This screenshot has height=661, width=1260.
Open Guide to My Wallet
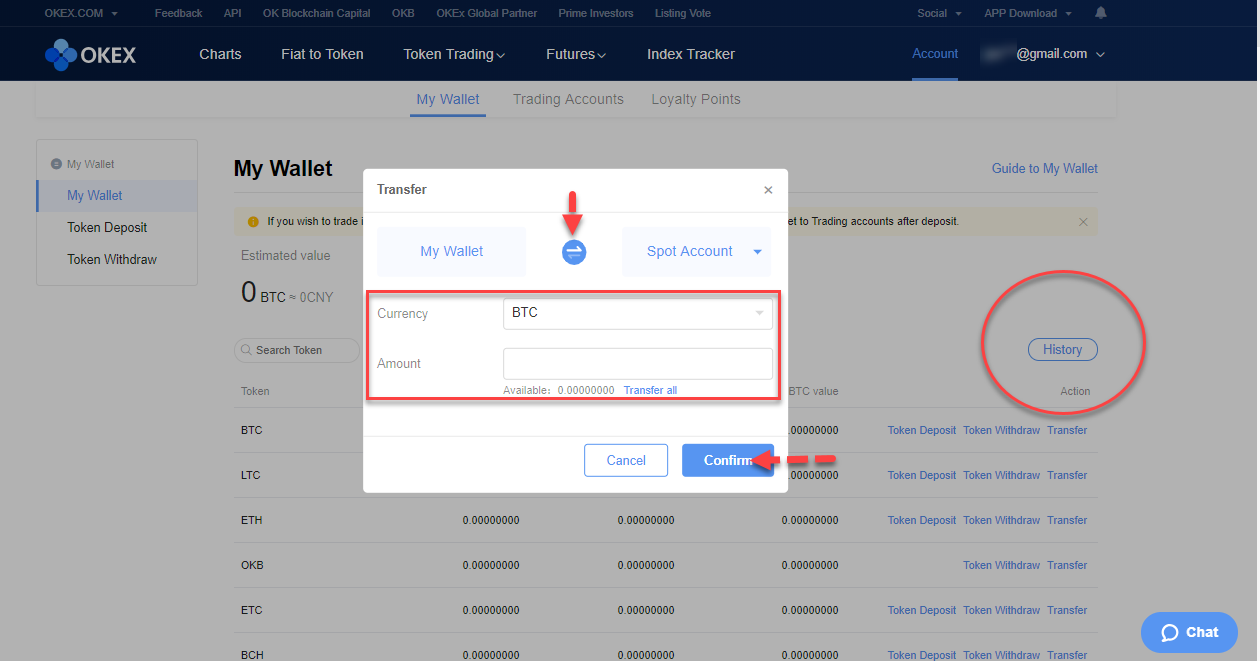pyautogui.click(x=1045, y=168)
